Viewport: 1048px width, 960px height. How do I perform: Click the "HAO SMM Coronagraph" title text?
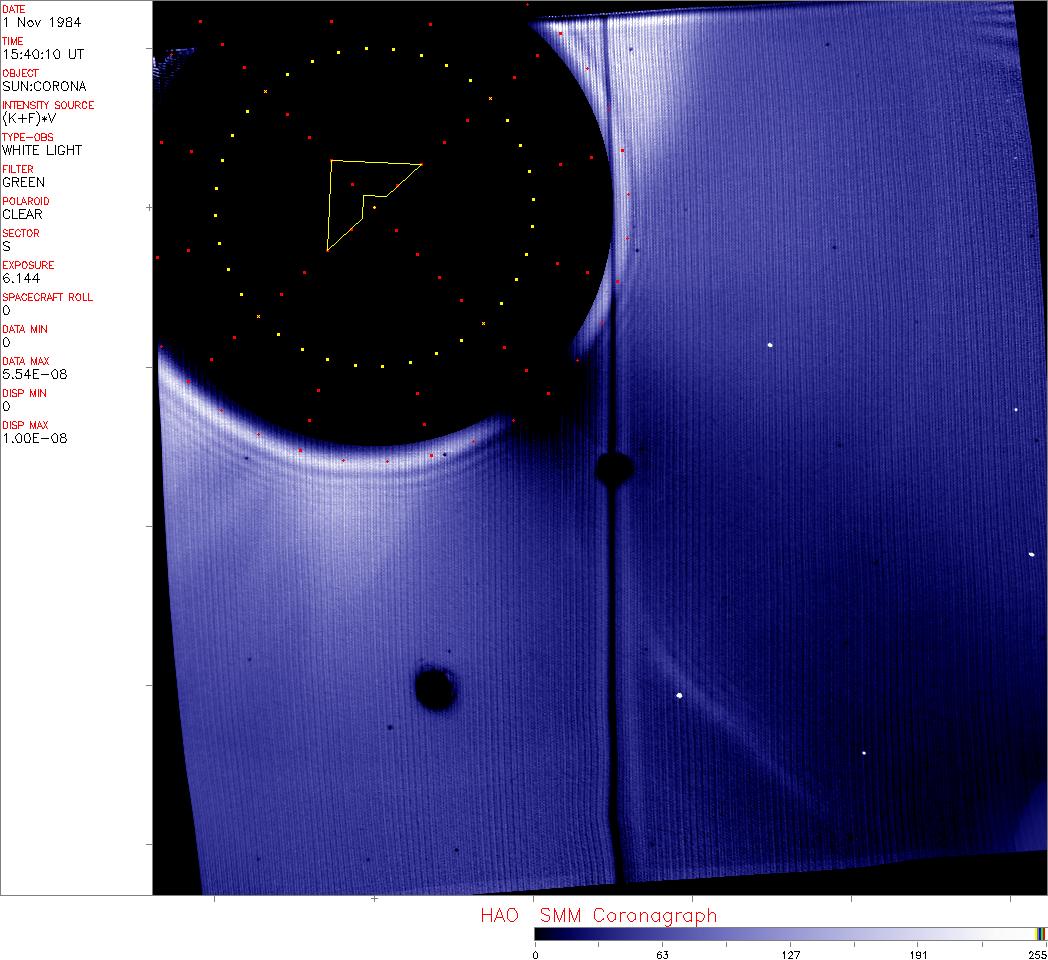598,915
